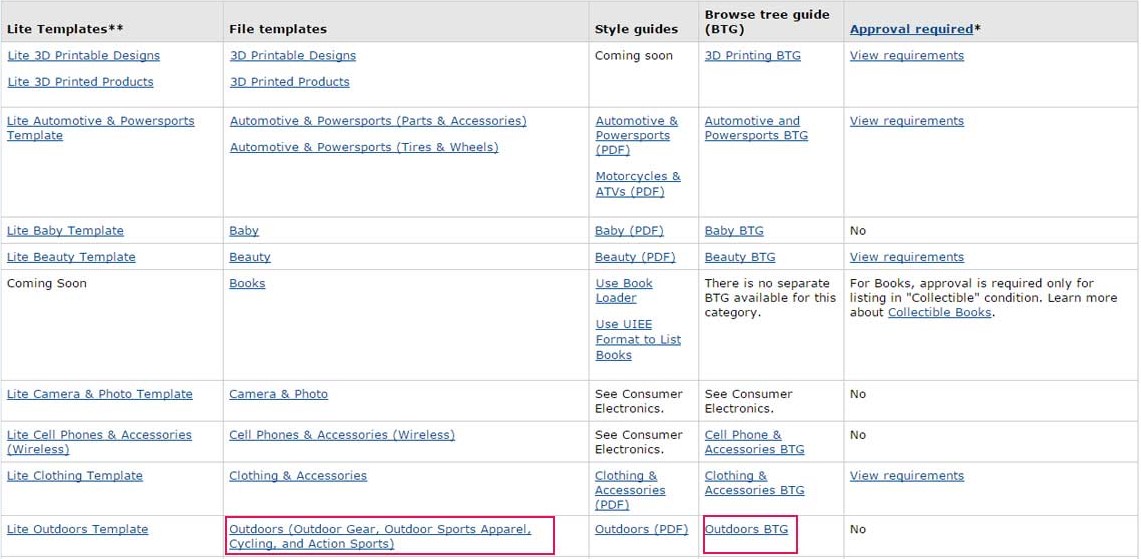Open the Outdoors BTG link
The height and width of the screenshot is (559, 1141).
pos(746,529)
